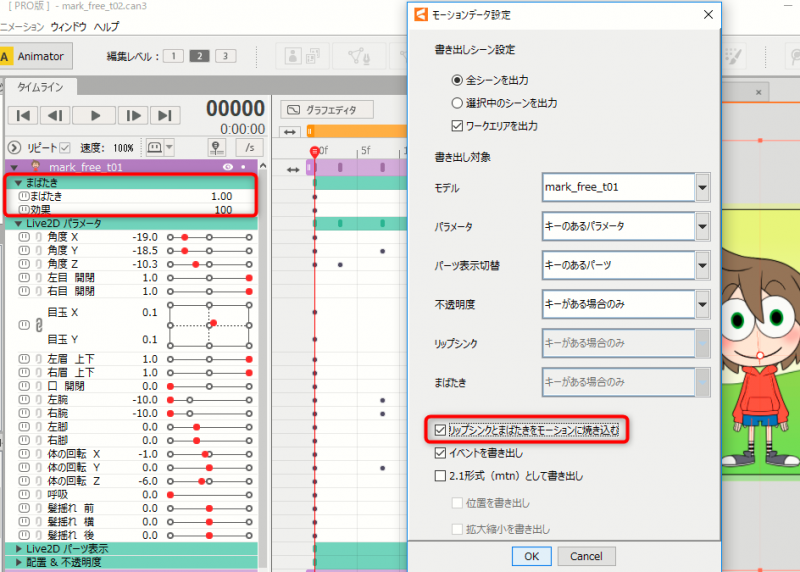Click the link icon for 目玉 X/Y
This screenshot has width=800, height=572.
[x=24, y=326]
